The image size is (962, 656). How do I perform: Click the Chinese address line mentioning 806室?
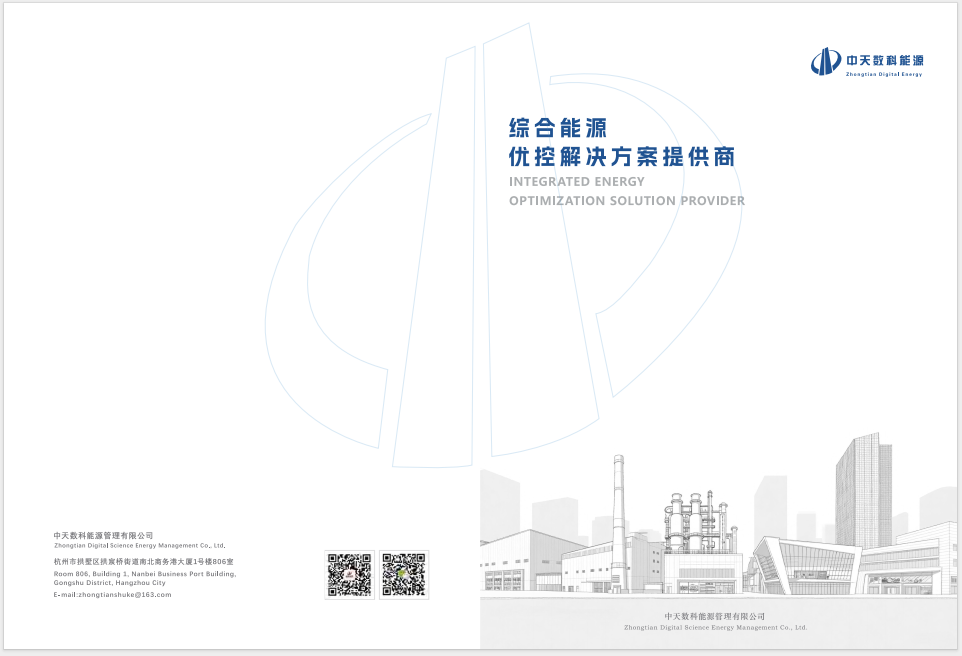pyautogui.click(x=143, y=562)
